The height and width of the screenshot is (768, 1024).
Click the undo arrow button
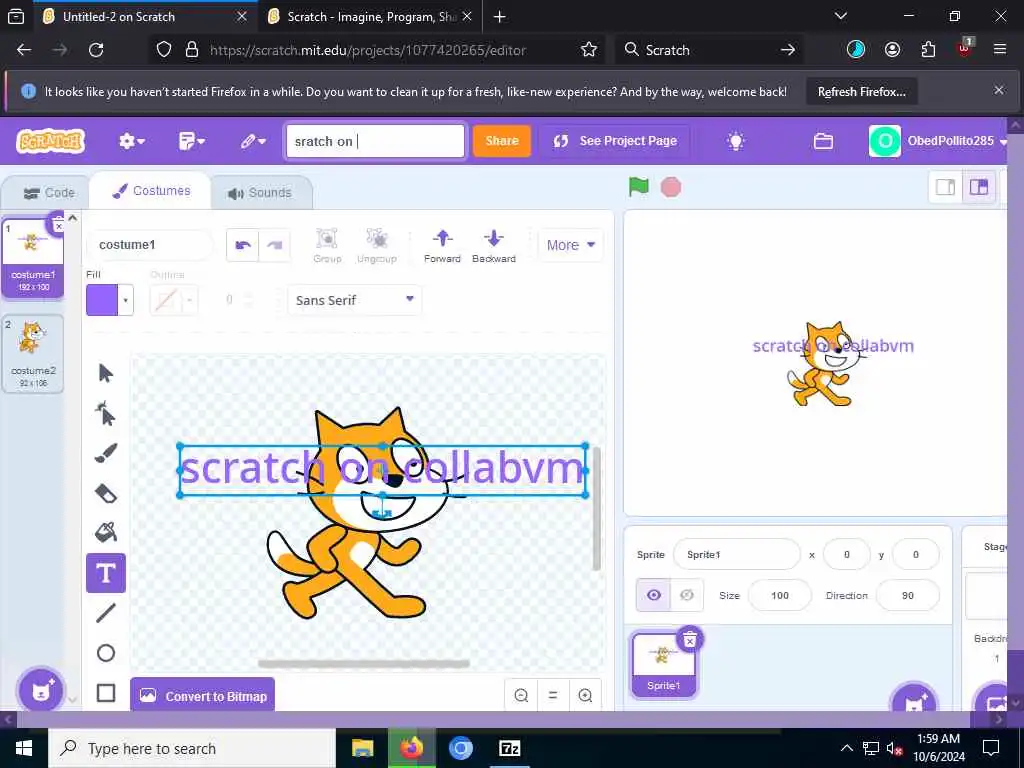point(243,245)
